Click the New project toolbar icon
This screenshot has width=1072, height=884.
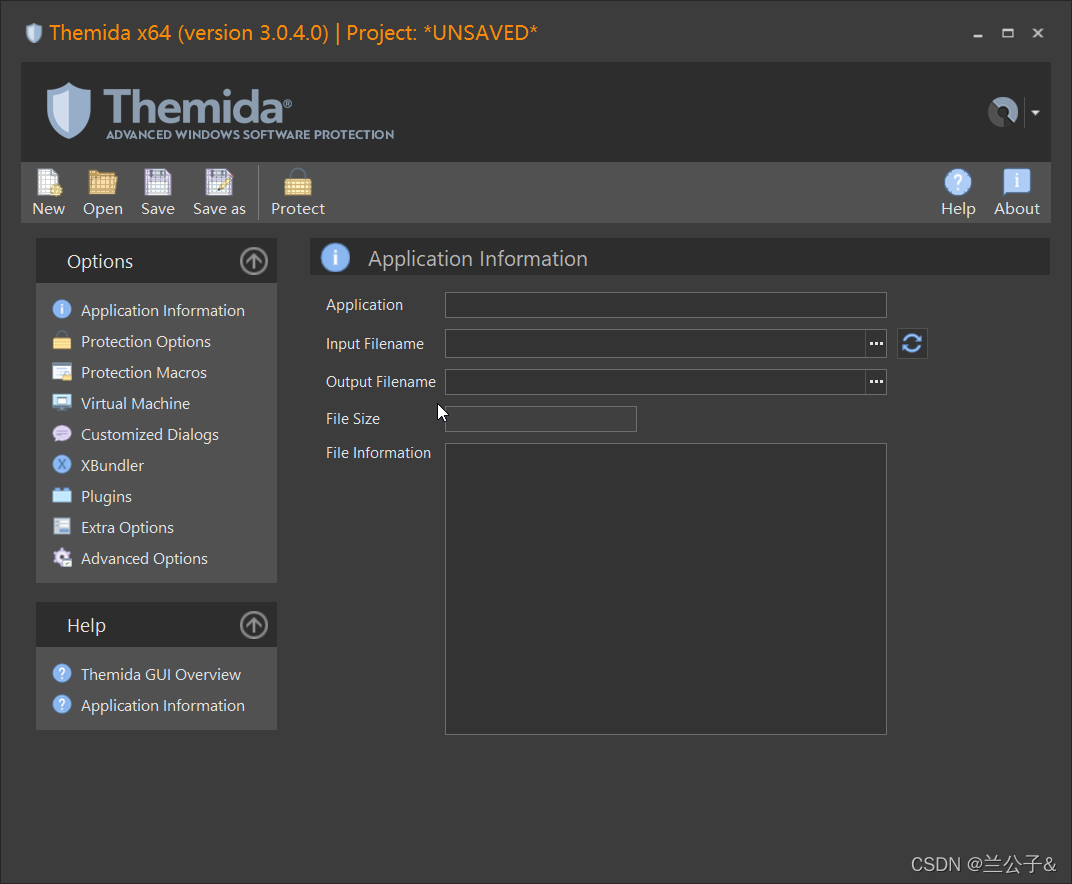click(49, 193)
